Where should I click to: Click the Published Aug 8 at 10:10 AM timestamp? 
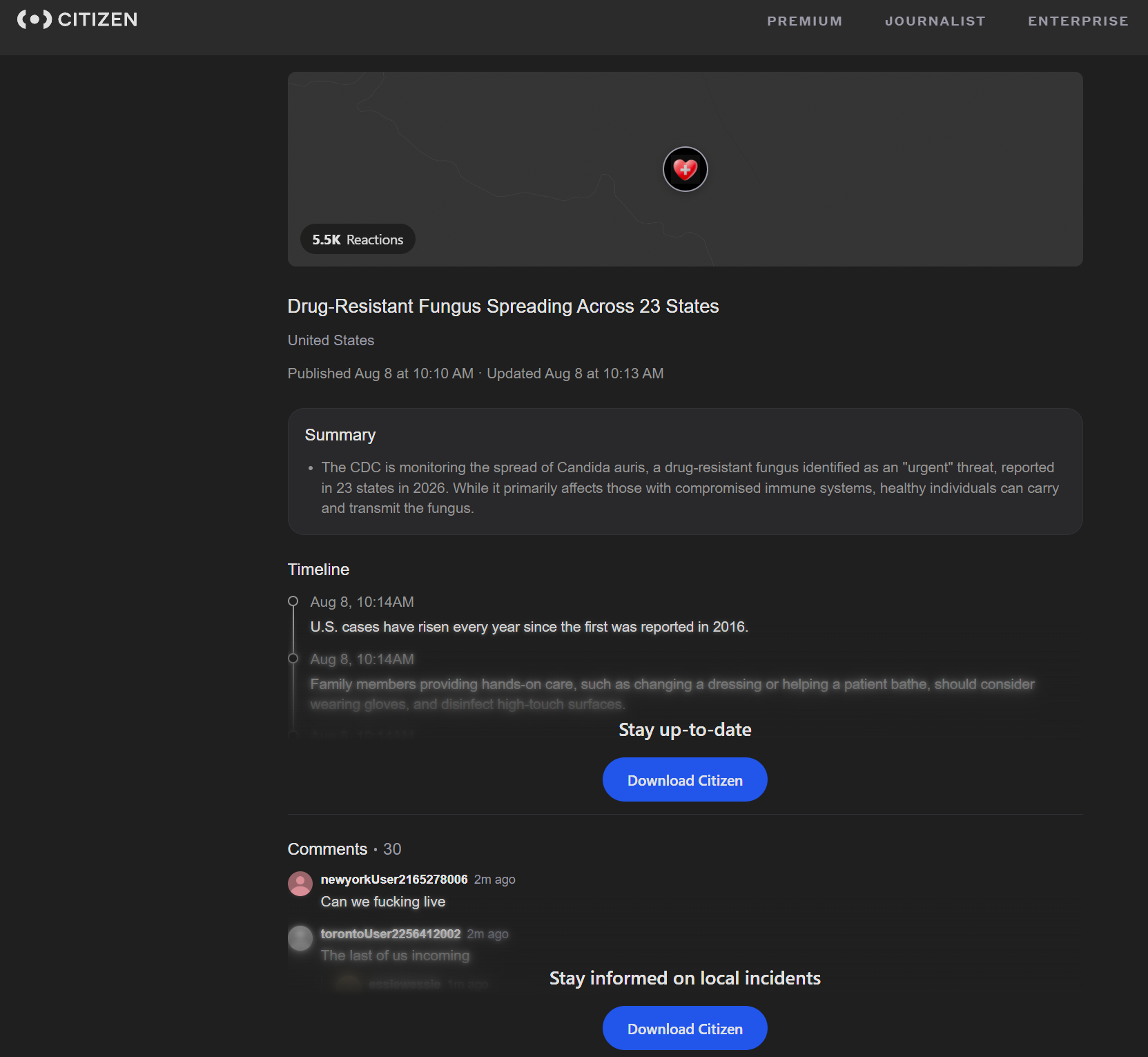(x=380, y=374)
